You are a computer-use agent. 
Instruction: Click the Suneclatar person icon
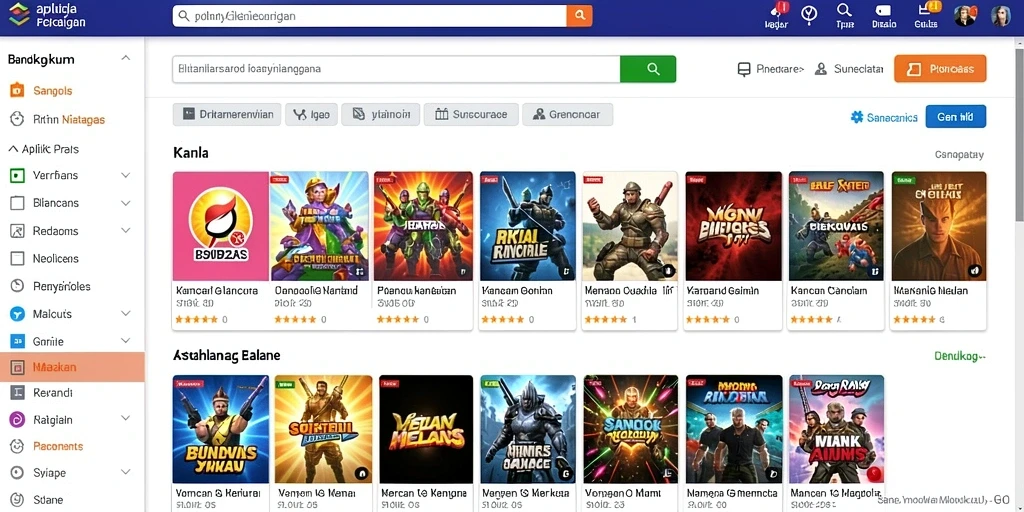(x=821, y=69)
